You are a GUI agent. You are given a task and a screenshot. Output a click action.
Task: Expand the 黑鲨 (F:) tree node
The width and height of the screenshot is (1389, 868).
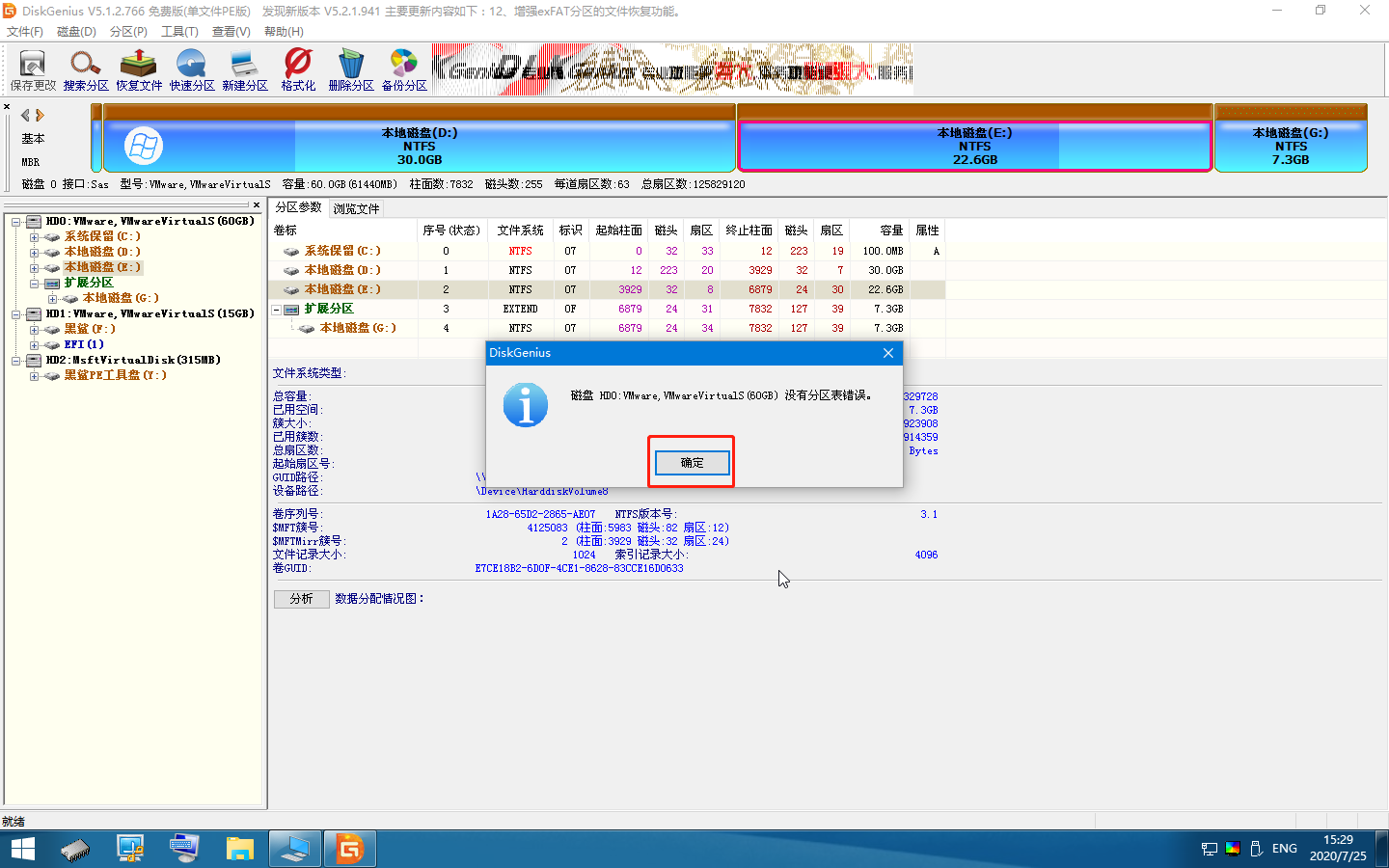35,330
